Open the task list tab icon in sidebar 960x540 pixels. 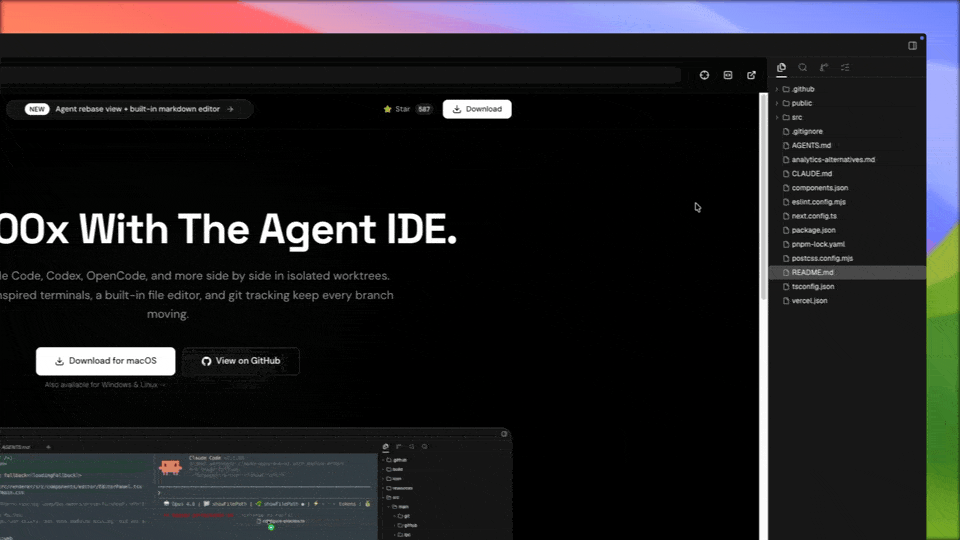click(x=845, y=67)
